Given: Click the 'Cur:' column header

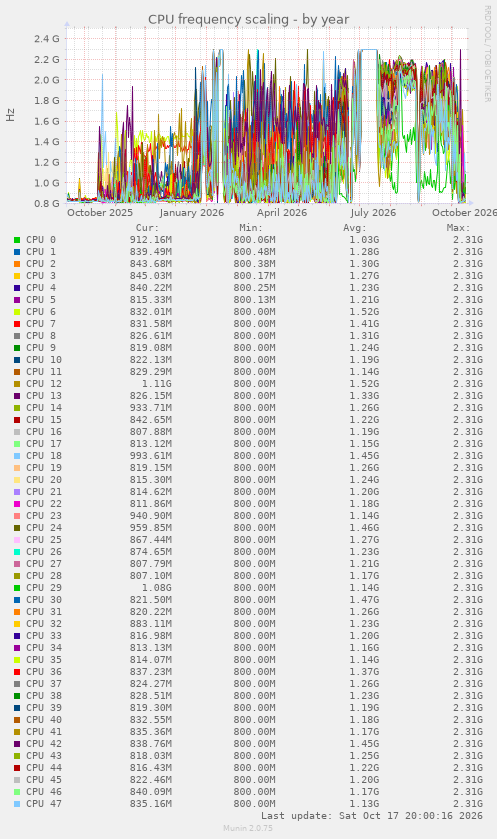Looking at the screenshot, I should click(147, 228).
